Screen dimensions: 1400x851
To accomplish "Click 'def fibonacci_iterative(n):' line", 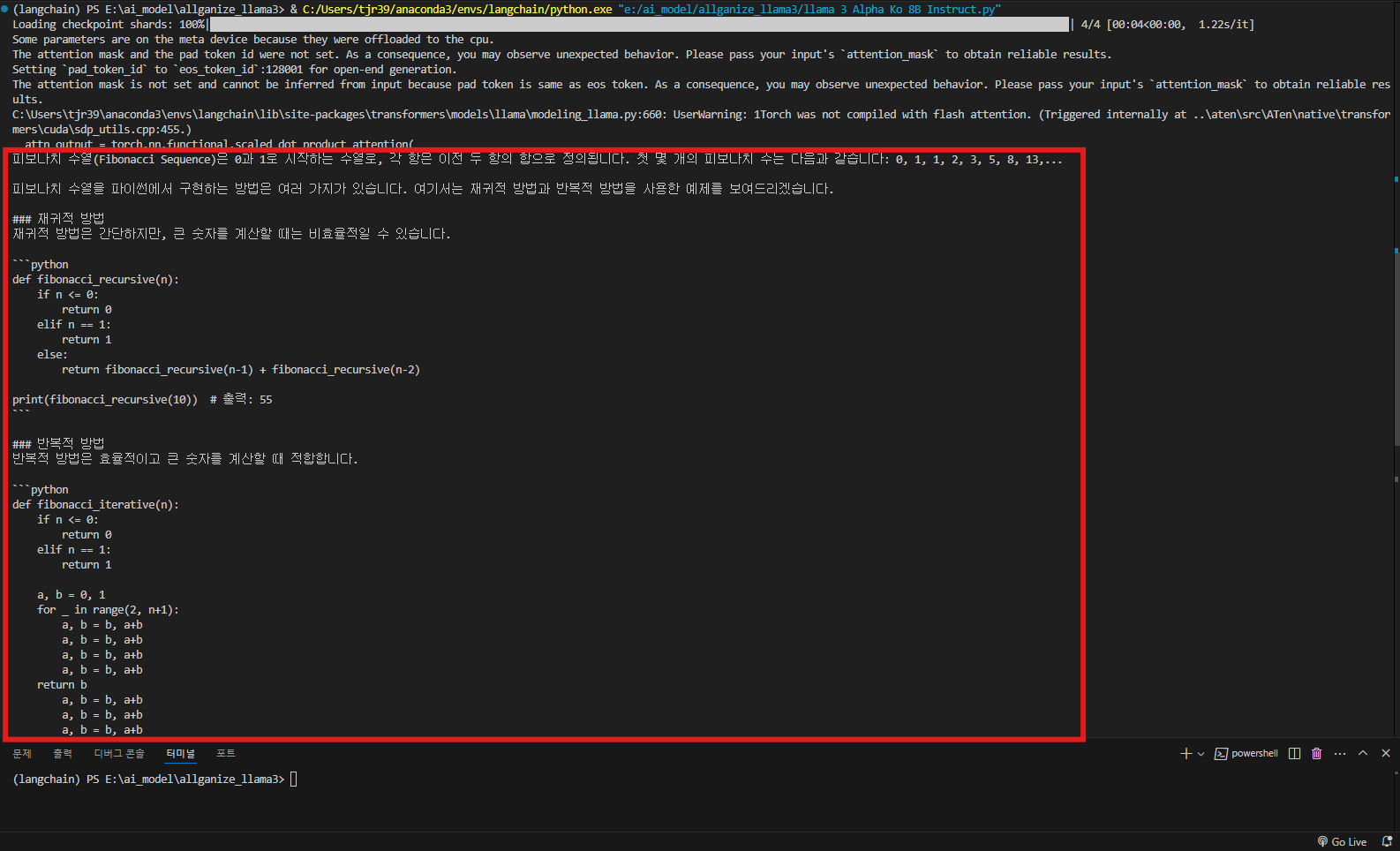I will tap(95, 504).
